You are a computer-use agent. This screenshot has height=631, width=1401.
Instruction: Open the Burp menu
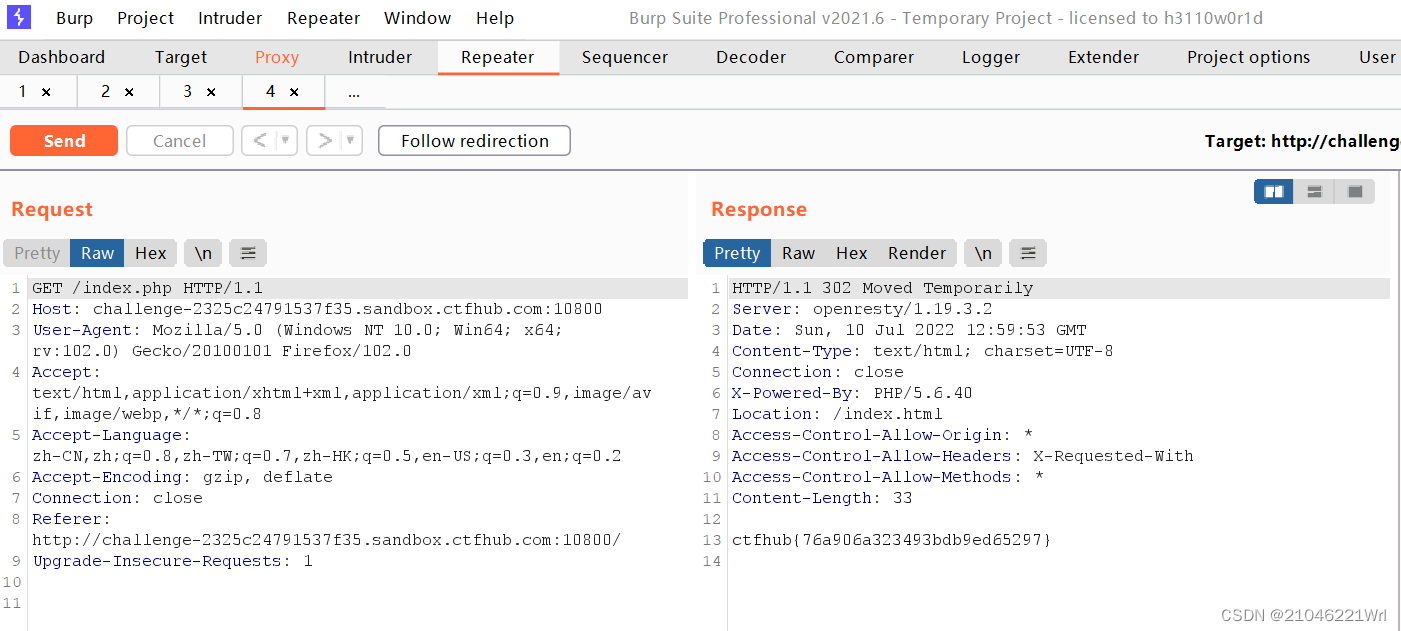click(x=74, y=18)
